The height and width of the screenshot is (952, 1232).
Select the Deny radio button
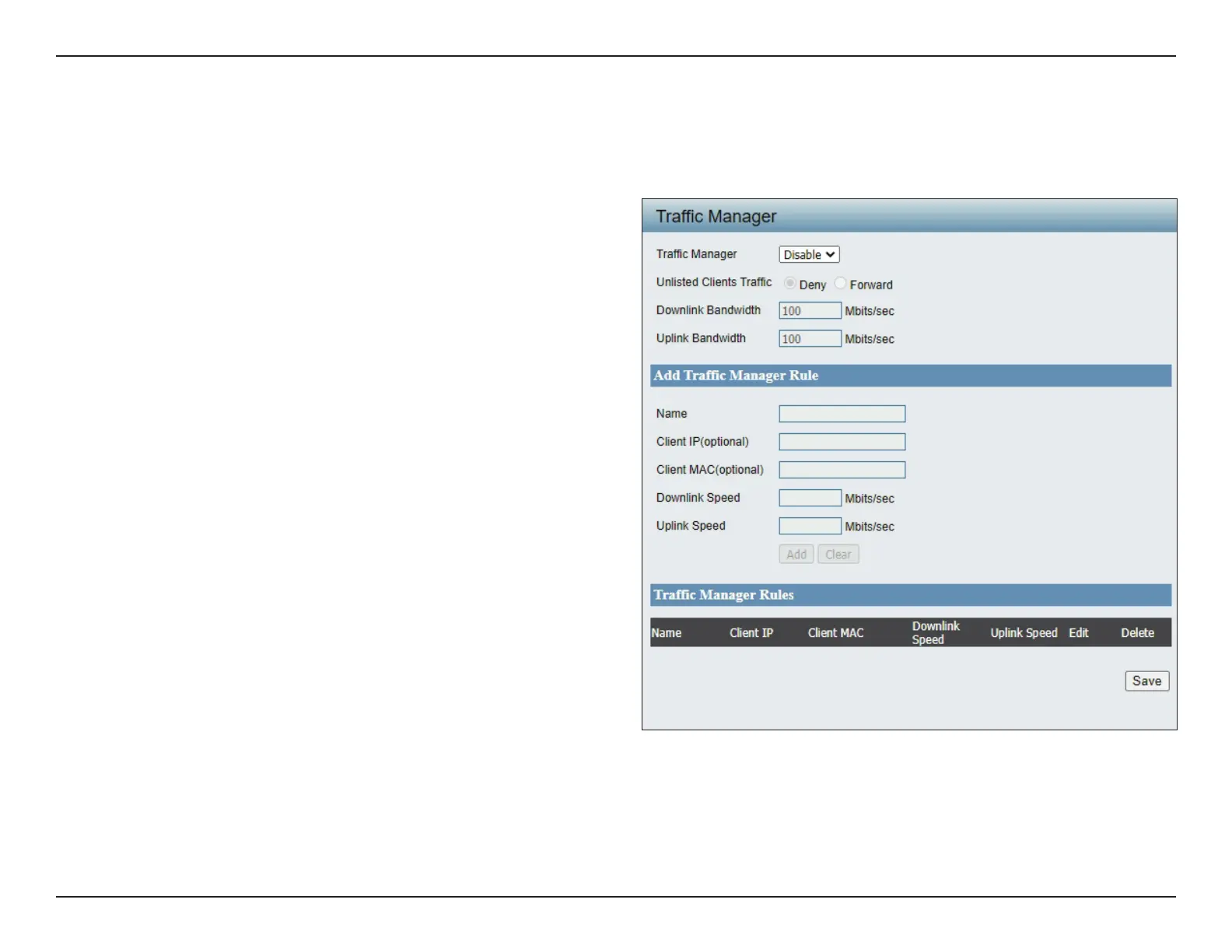[x=789, y=283]
